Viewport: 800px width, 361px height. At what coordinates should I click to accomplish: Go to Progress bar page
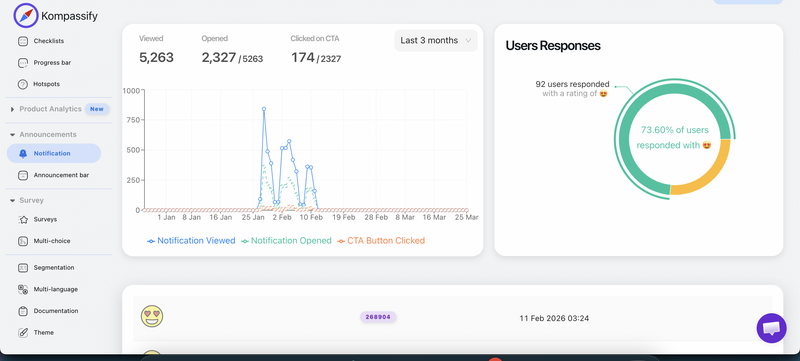[x=52, y=63]
